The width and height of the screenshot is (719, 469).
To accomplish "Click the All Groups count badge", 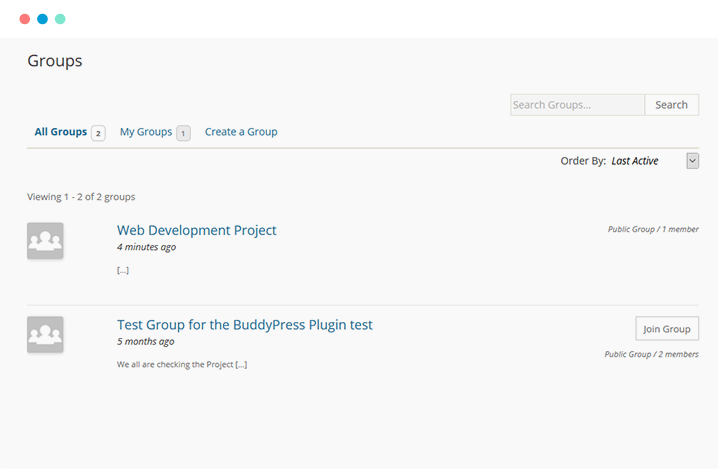I will tap(98, 133).
